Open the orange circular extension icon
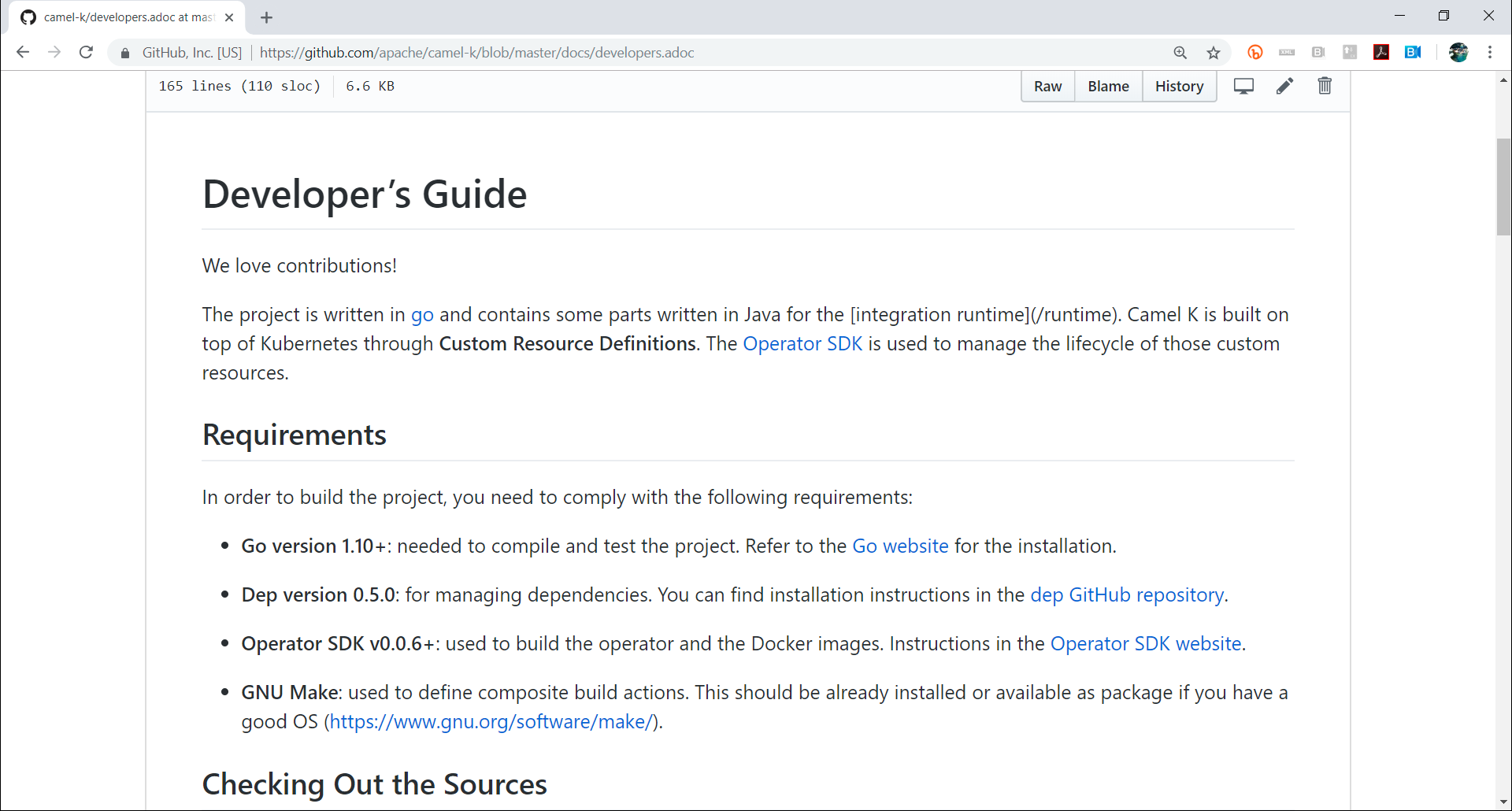1512x811 pixels. tap(1255, 52)
